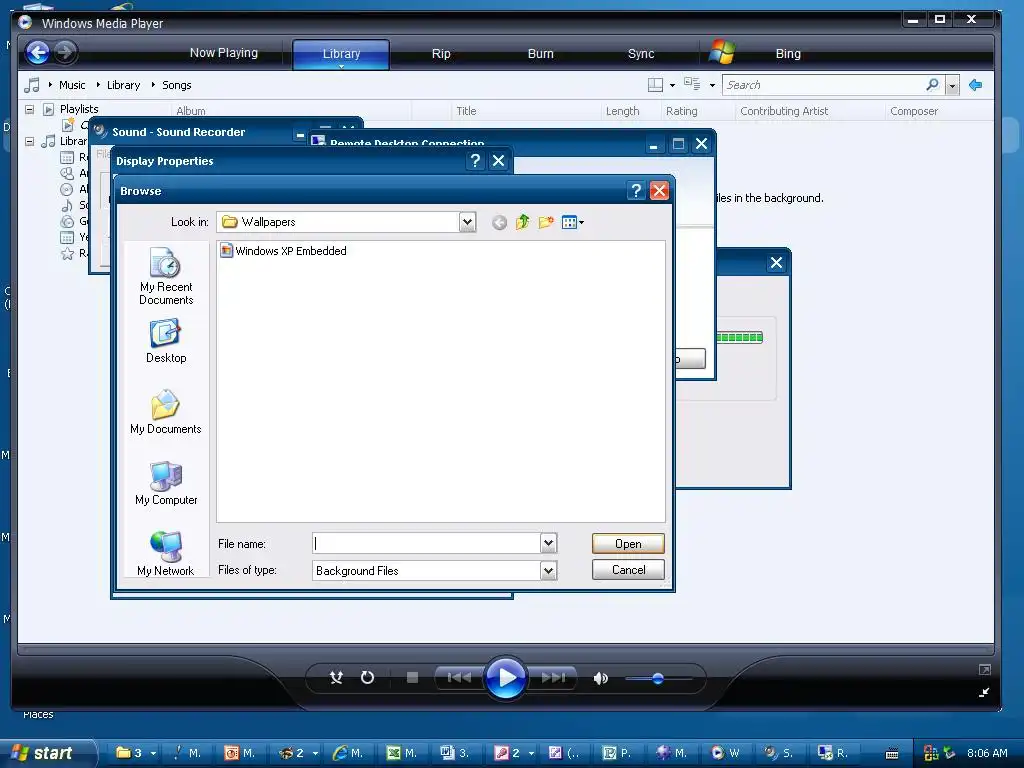Go to My Documents in places bar

point(166,412)
